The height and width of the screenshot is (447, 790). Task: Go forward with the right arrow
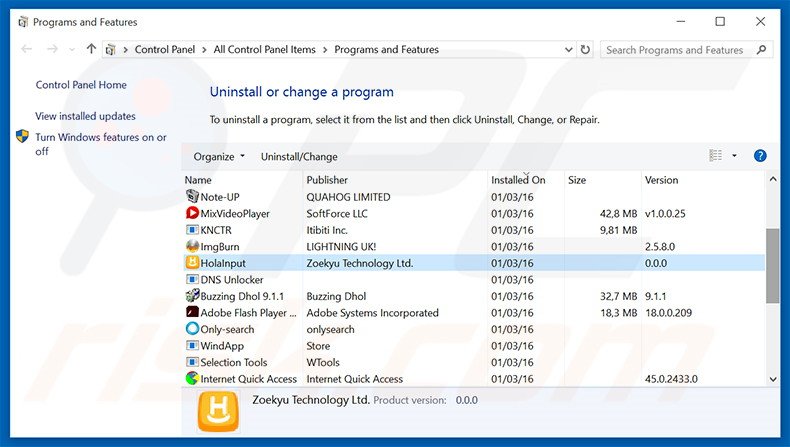(x=52, y=49)
